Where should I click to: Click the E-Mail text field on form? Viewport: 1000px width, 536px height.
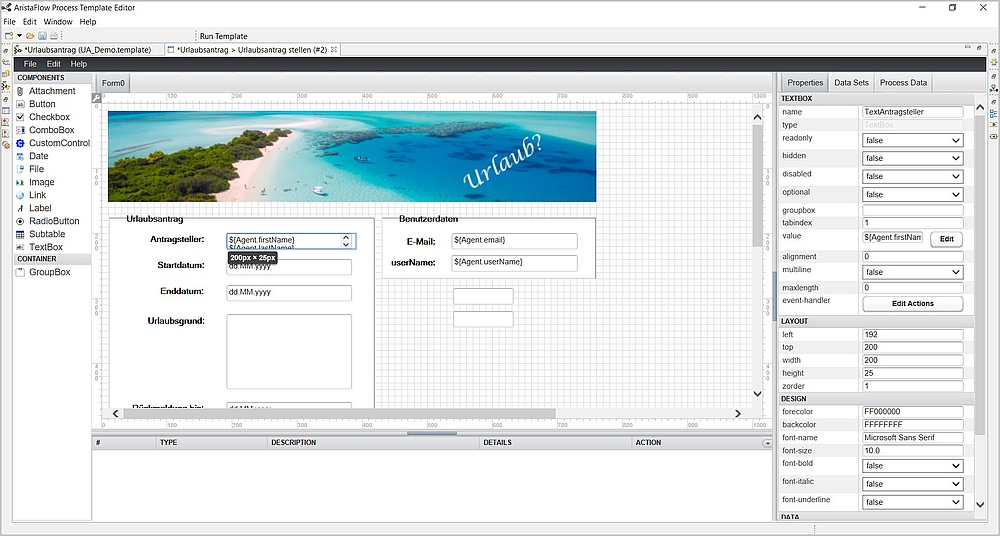(x=514, y=241)
